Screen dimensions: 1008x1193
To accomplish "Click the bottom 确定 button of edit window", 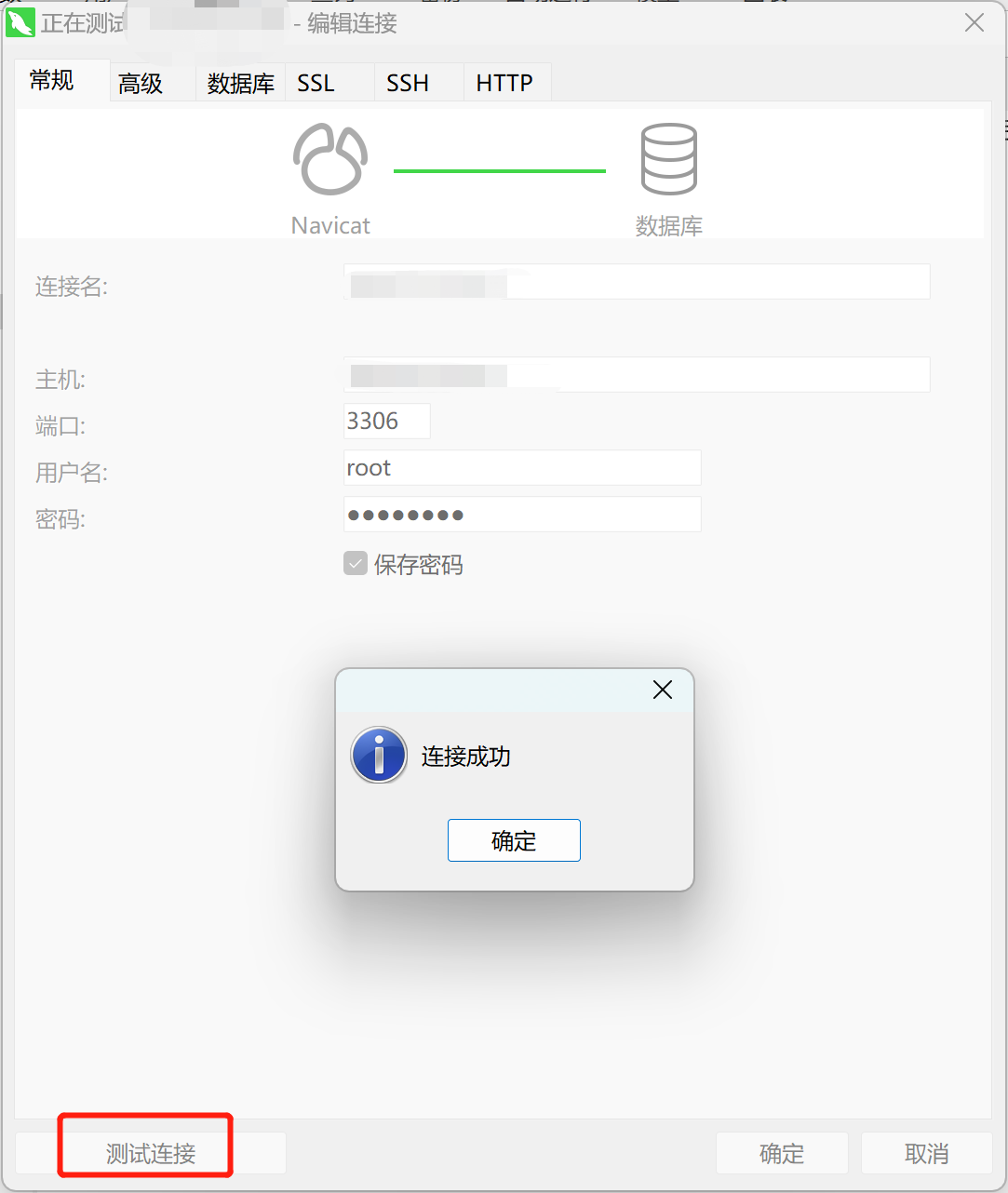I will point(782,1154).
